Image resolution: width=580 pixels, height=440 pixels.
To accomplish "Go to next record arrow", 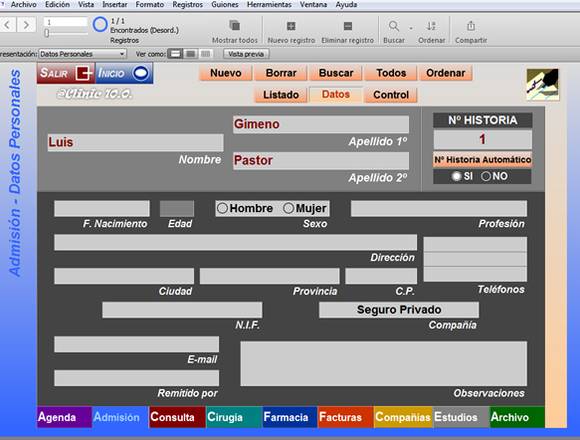I will coord(26,25).
